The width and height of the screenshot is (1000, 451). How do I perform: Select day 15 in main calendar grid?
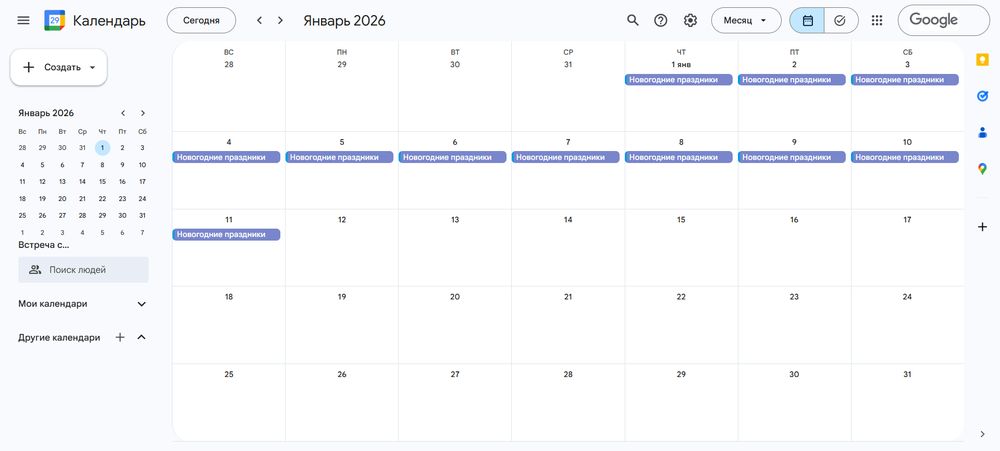tap(681, 219)
